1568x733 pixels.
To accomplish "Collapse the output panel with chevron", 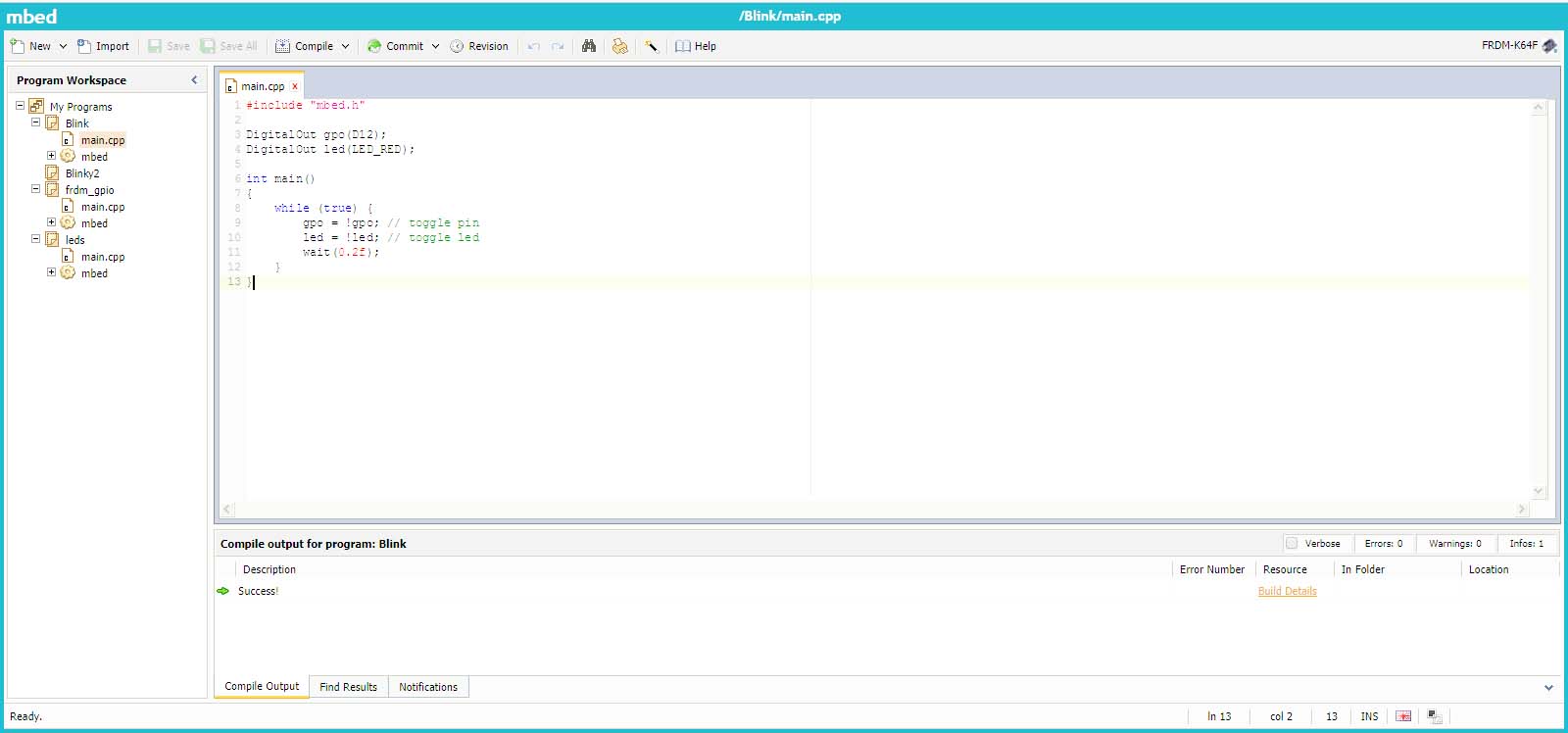I will coord(1548,688).
